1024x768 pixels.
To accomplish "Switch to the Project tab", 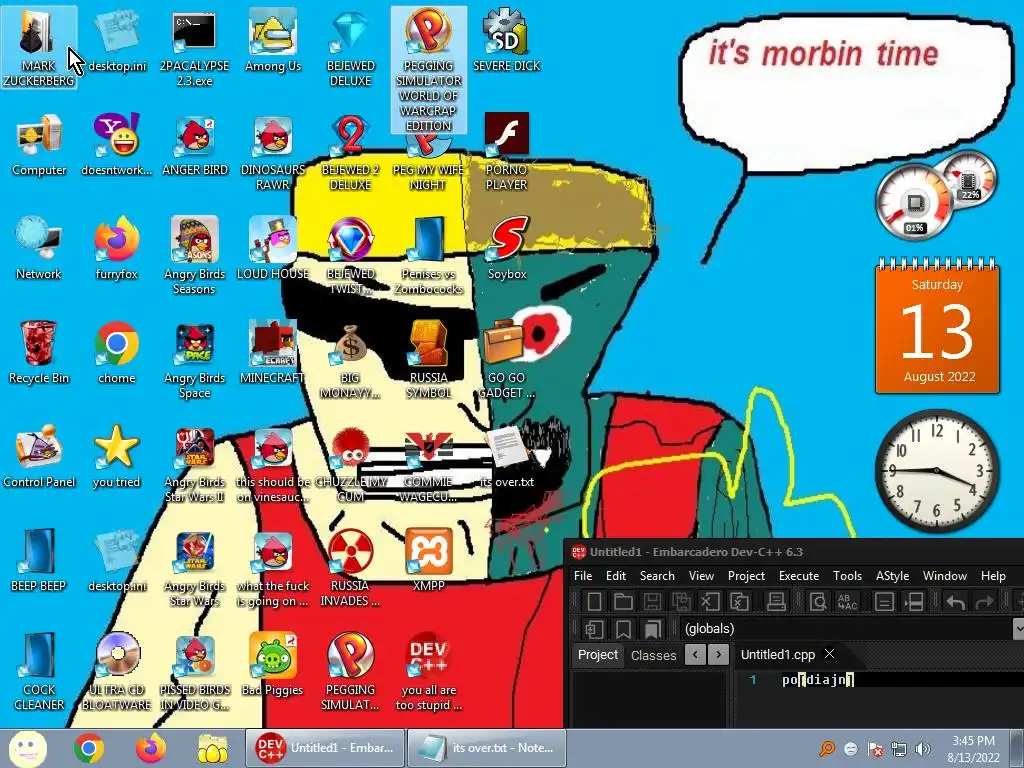I will pyautogui.click(x=598, y=654).
